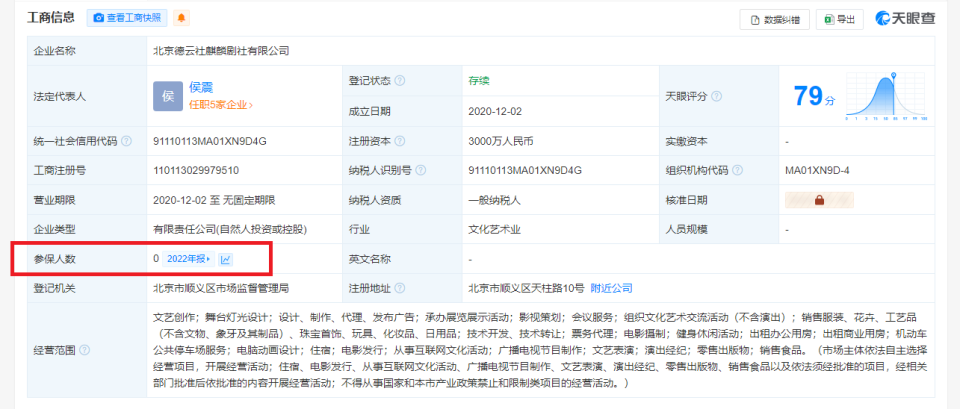Screen dimensions: 960x409
Task: Open the 附近公司 link
Action: 611,288
